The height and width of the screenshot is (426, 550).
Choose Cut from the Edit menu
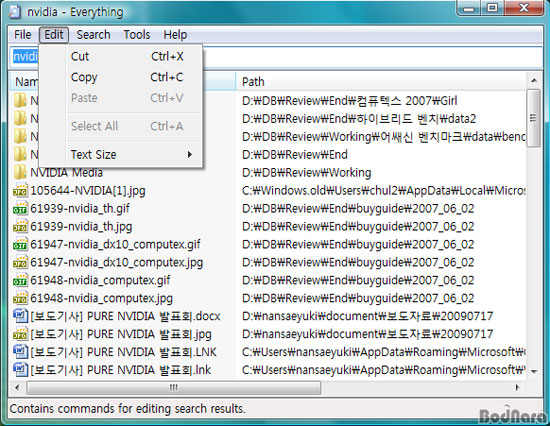click(x=121, y=56)
